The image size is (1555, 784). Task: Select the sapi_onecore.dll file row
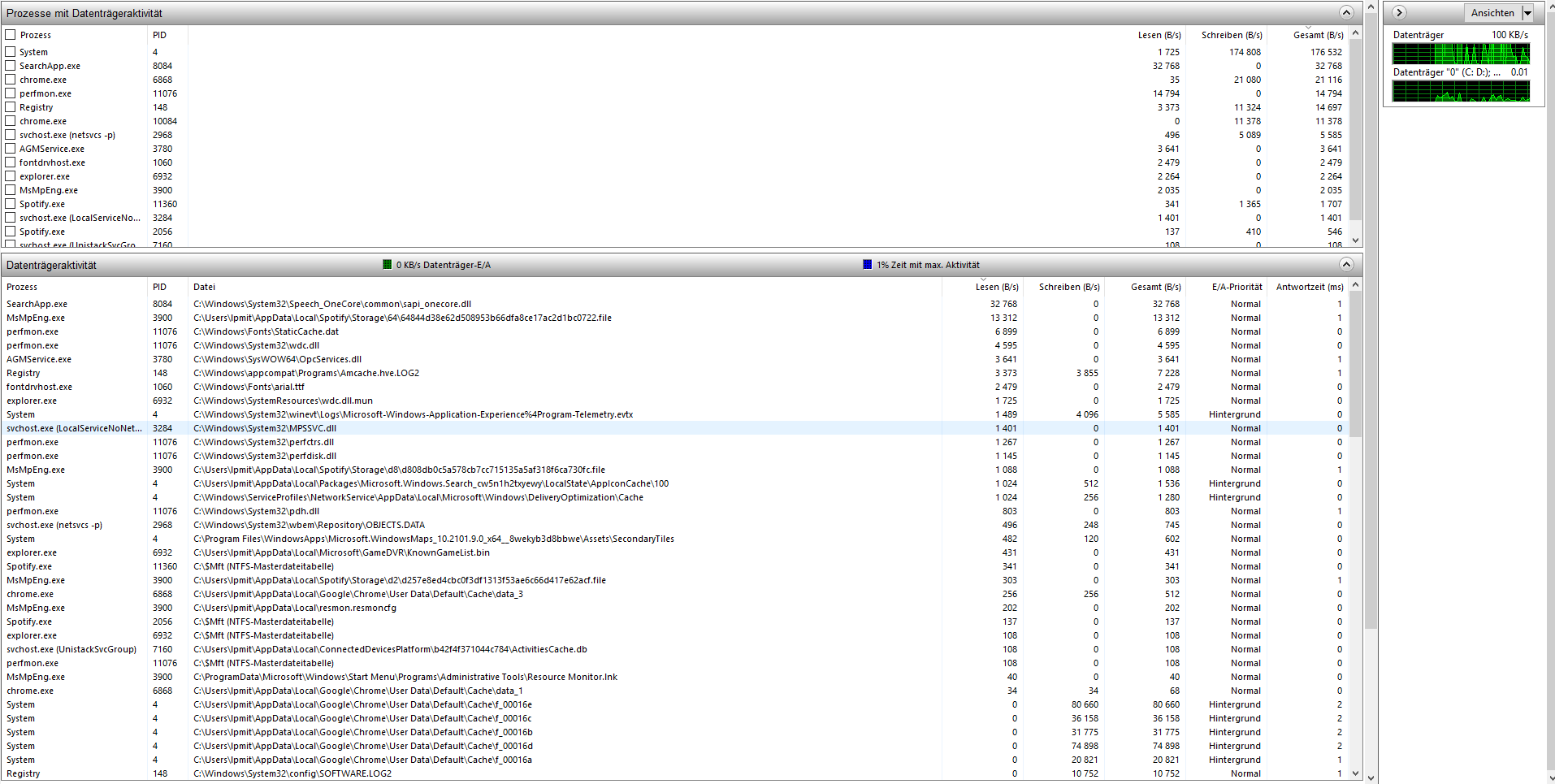click(674, 304)
